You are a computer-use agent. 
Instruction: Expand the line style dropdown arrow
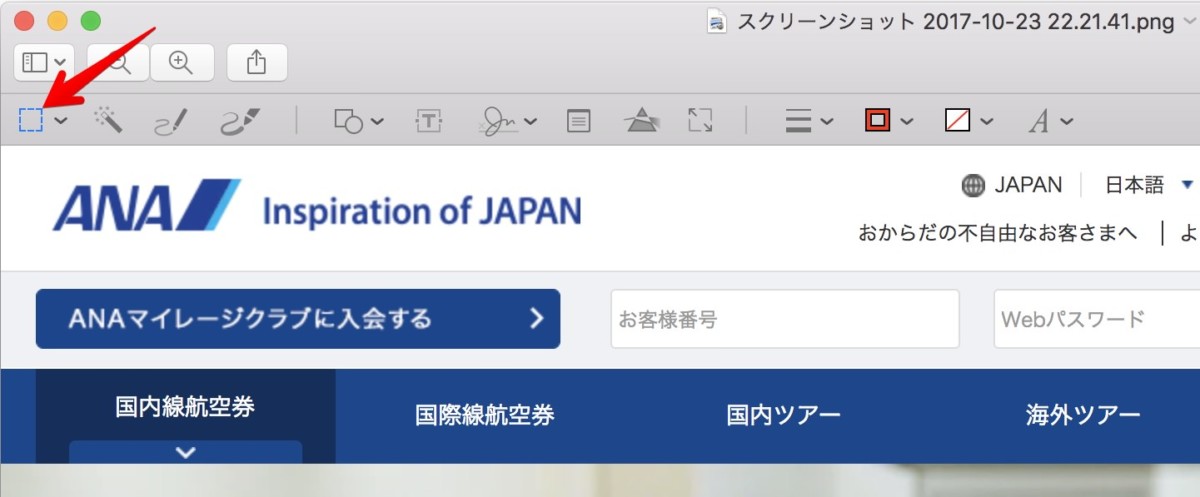(827, 122)
